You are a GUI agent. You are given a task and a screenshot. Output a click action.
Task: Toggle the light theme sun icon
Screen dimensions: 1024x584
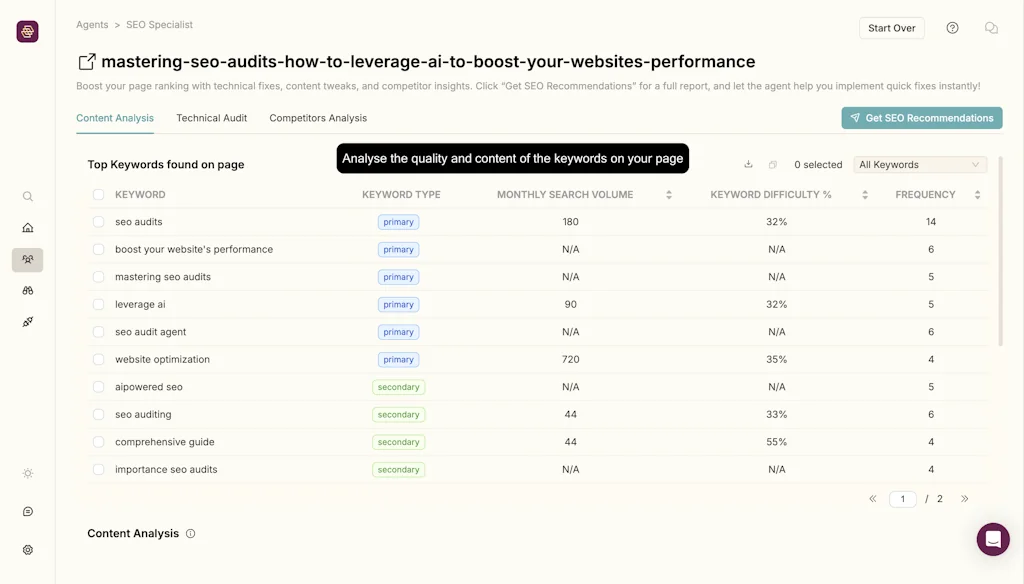28,473
